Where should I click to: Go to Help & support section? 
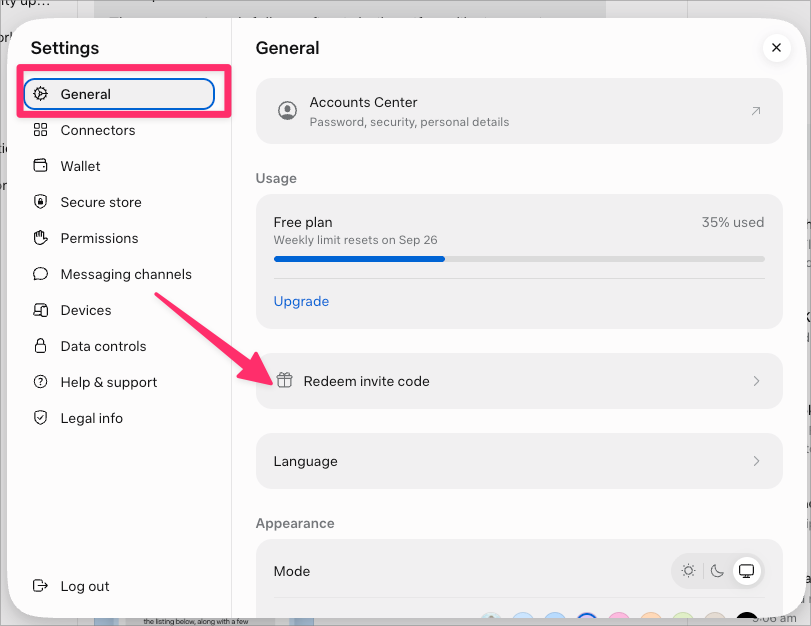pos(109,382)
